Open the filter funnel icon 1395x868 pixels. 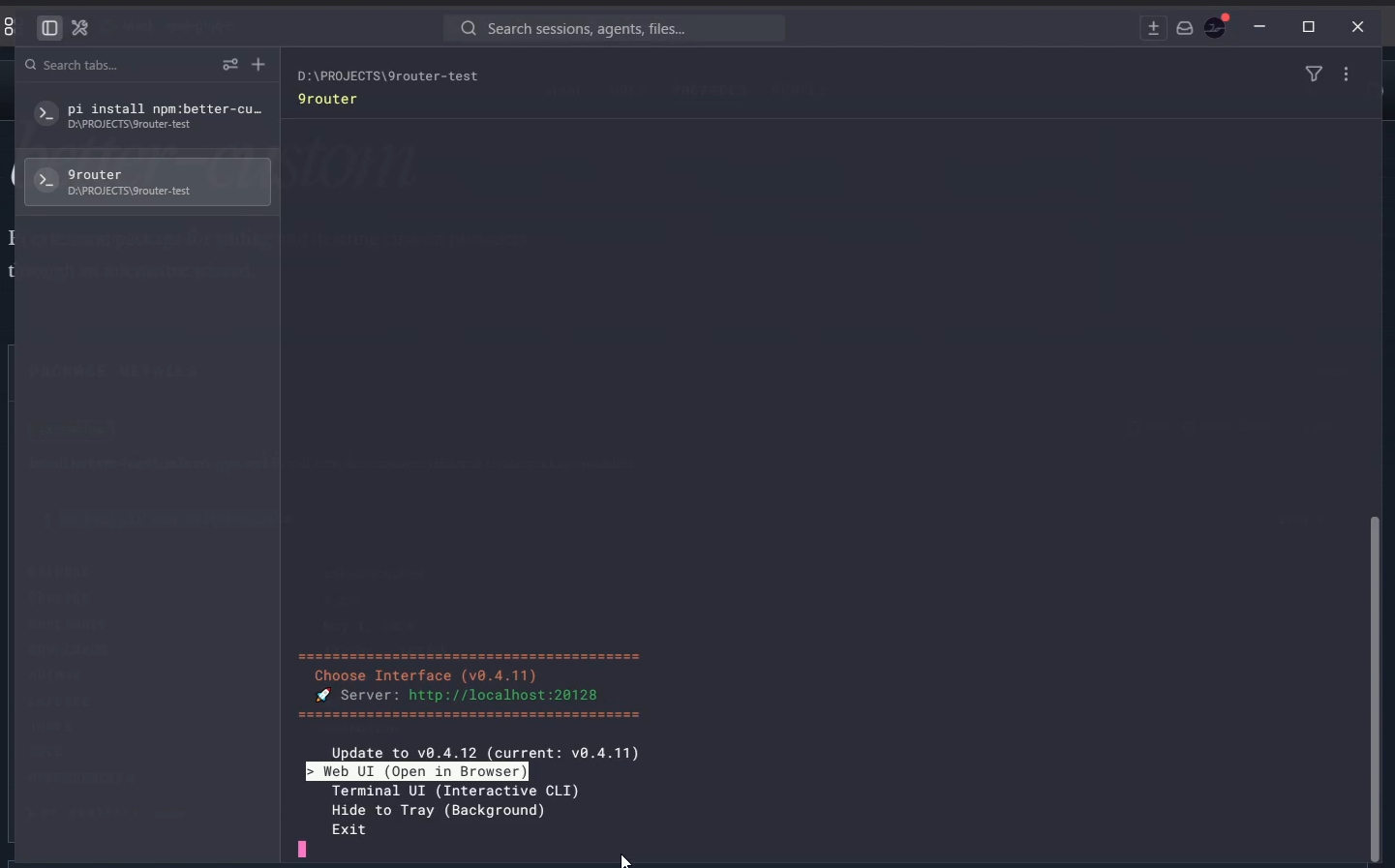1316,75
